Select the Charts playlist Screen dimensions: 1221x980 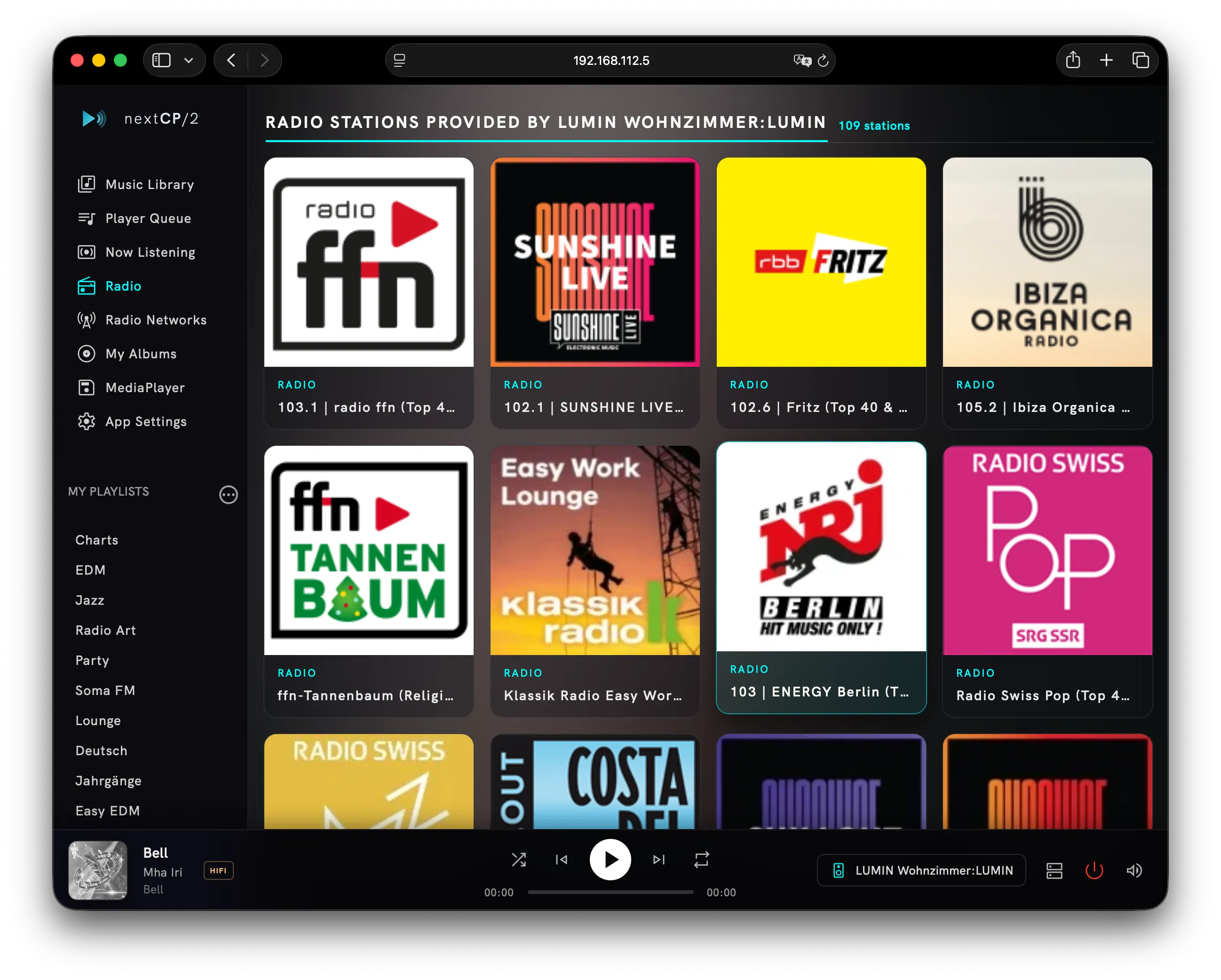pos(97,540)
